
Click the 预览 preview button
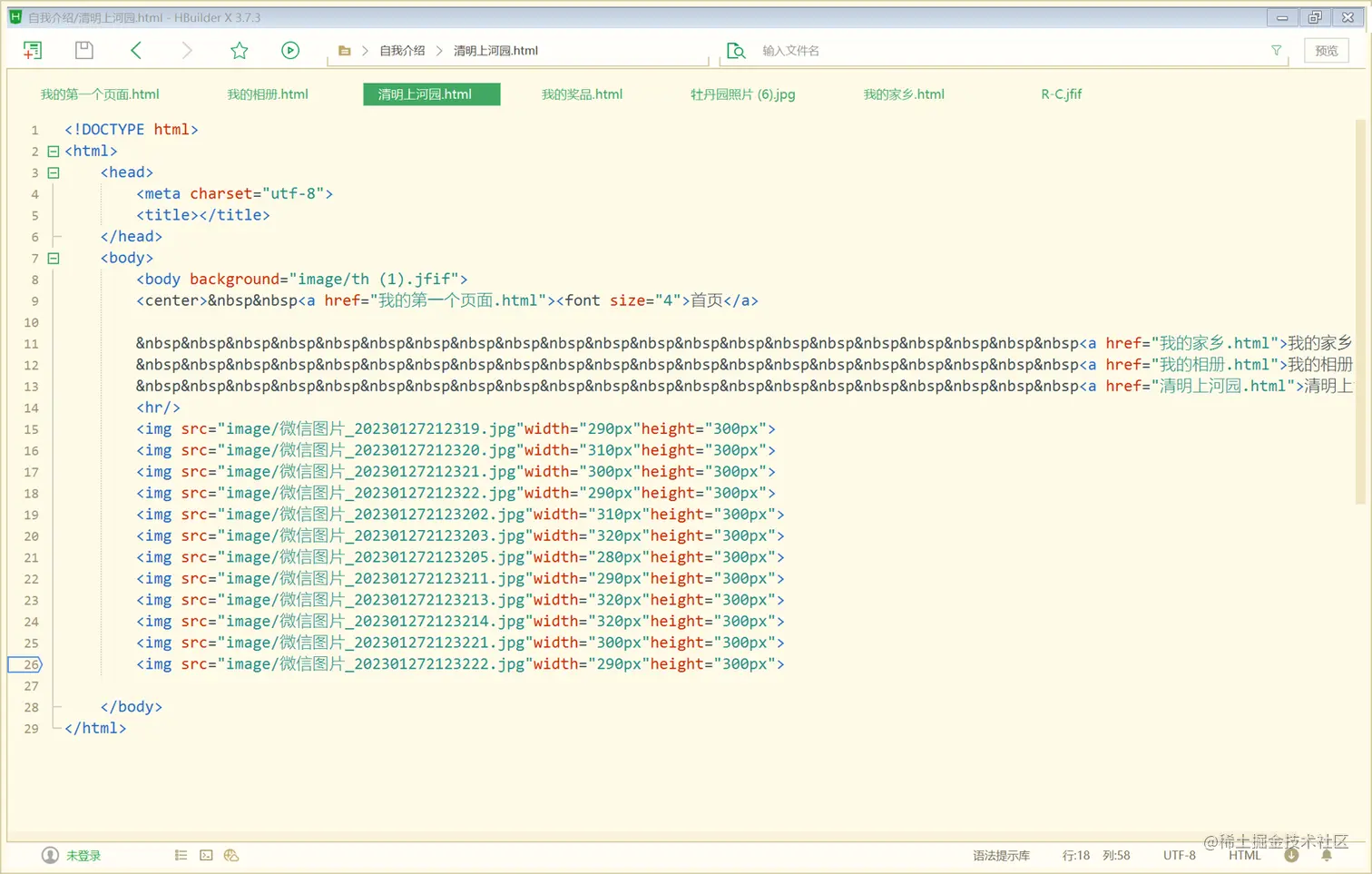pos(1327,51)
